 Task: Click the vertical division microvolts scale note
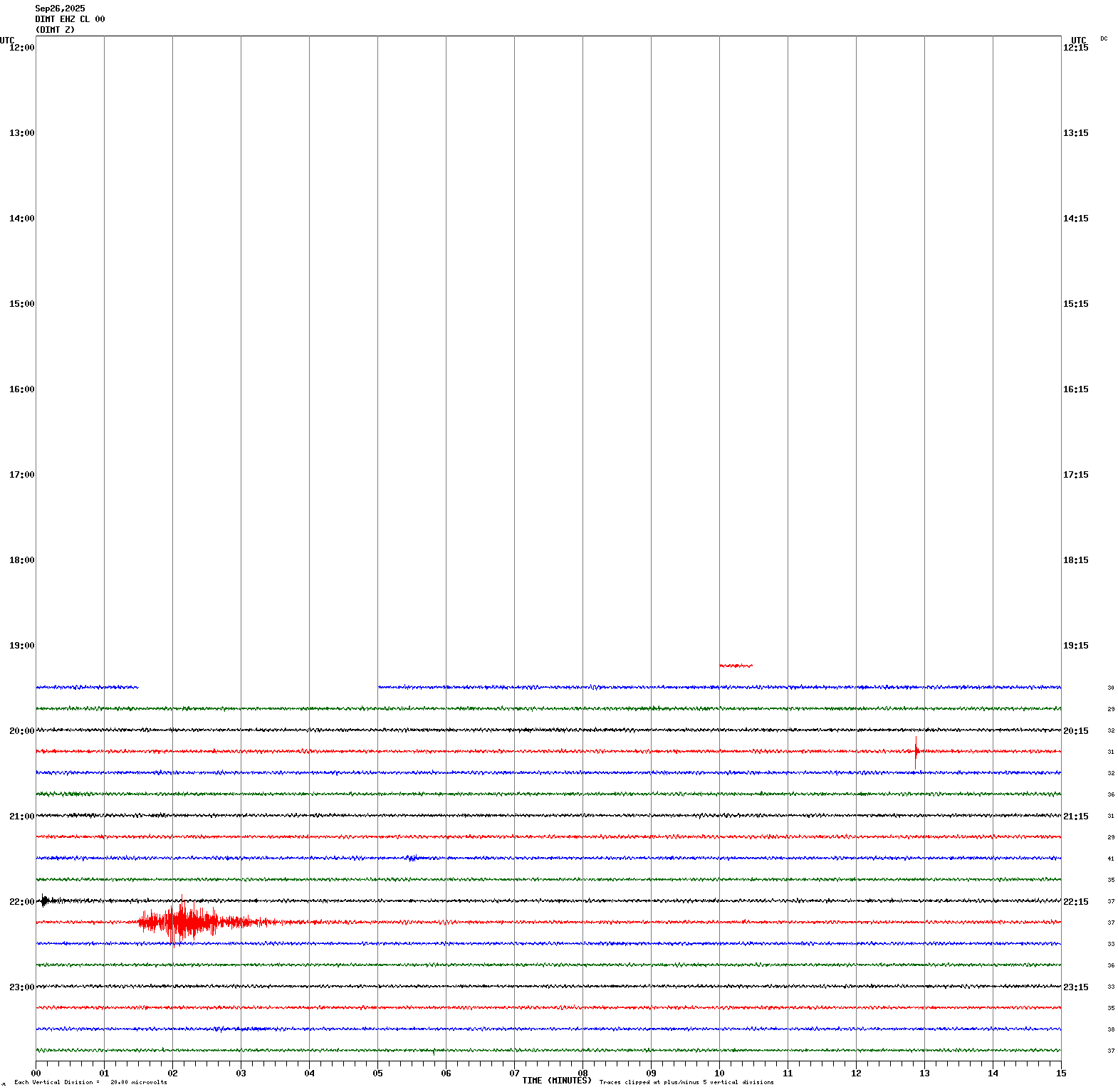(x=90, y=1083)
